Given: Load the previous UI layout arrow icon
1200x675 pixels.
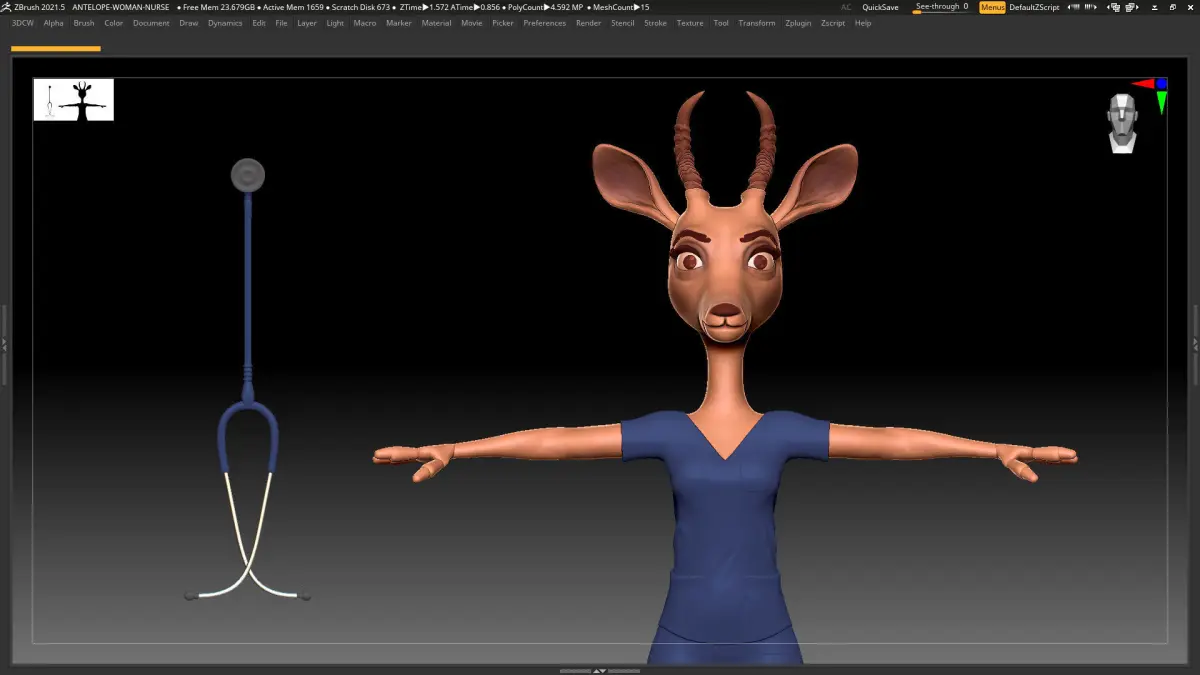Looking at the screenshot, I should click(x=1114, y=7).
